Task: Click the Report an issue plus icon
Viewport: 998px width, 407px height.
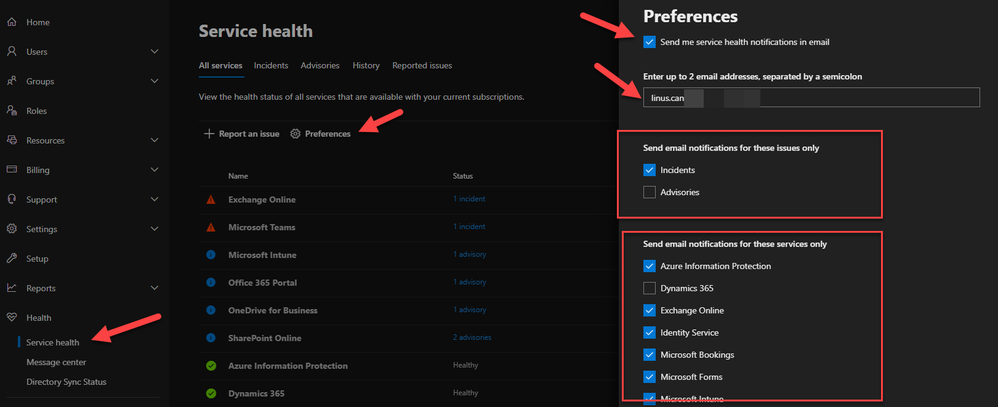Action: coord(209,134)
